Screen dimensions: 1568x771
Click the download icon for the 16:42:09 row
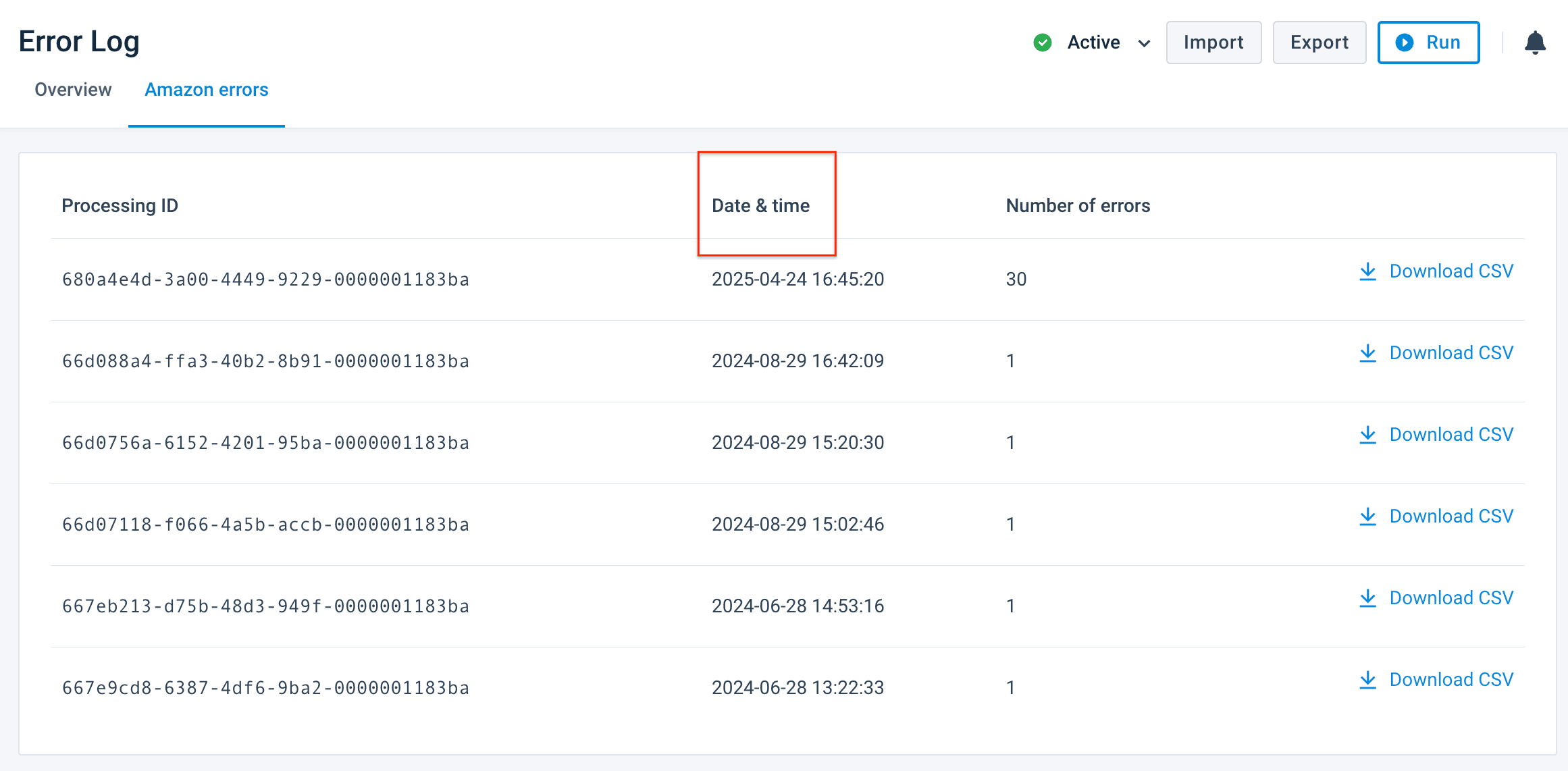coord(1367,353)
